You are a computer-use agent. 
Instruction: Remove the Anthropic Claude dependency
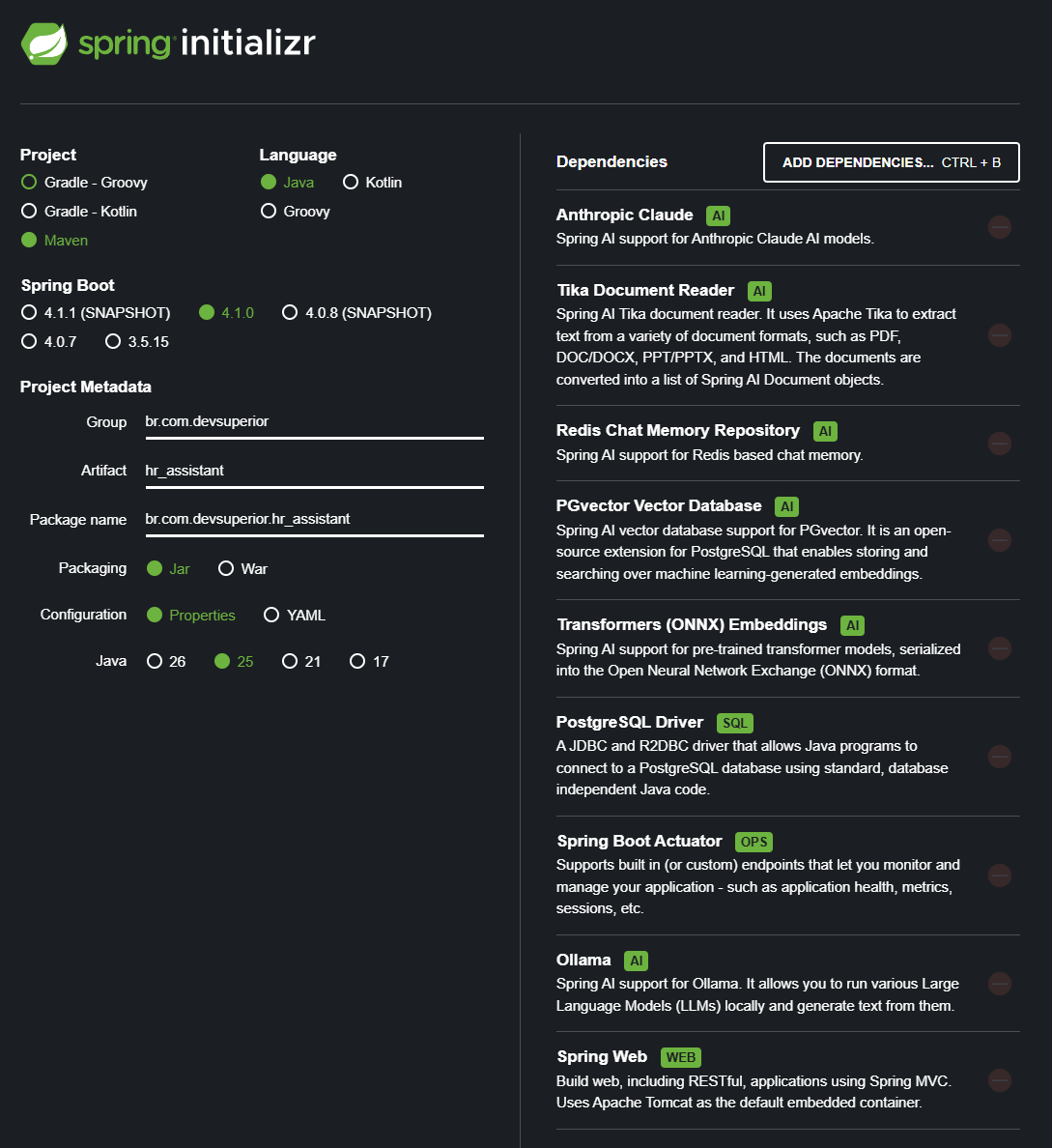click(999, 227)
